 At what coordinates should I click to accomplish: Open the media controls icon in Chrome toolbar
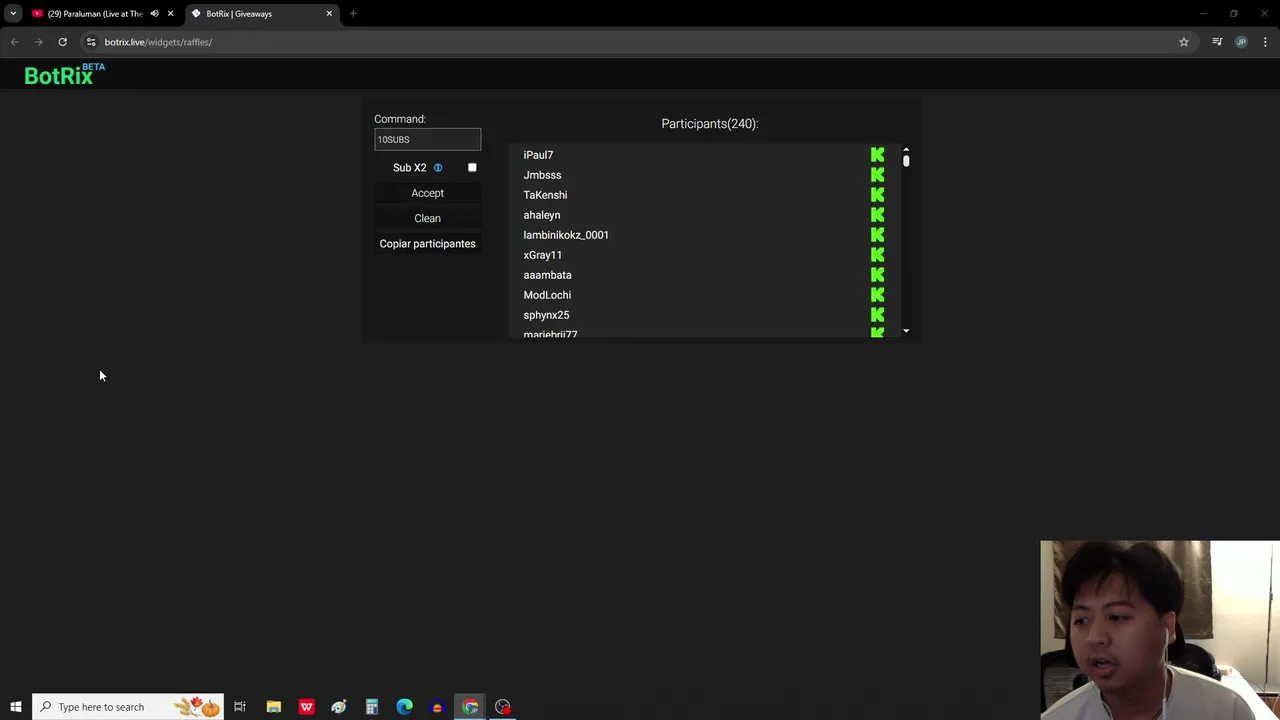(x=1217, y=42)
